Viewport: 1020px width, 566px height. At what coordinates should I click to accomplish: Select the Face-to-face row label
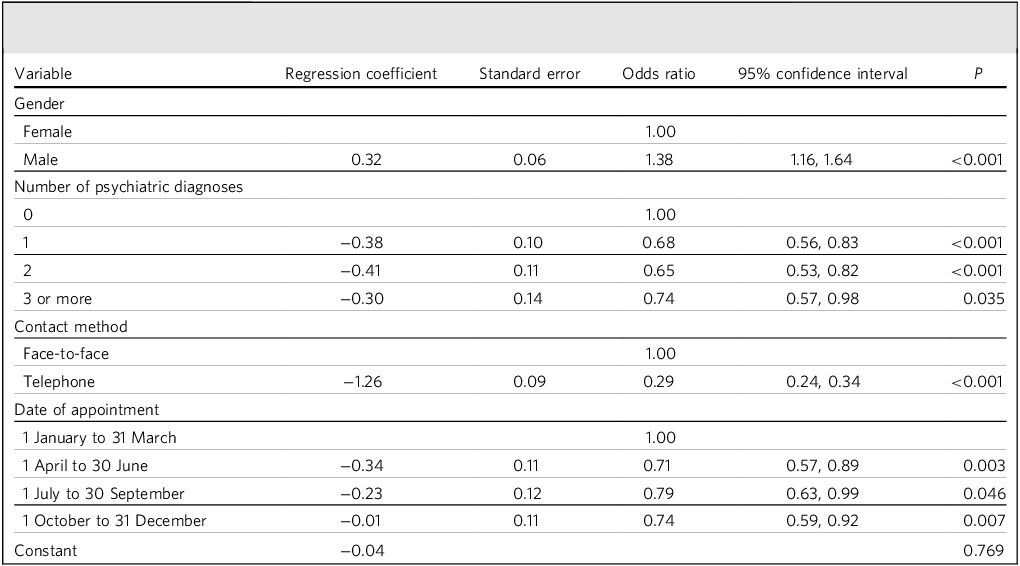coord(66,354)
